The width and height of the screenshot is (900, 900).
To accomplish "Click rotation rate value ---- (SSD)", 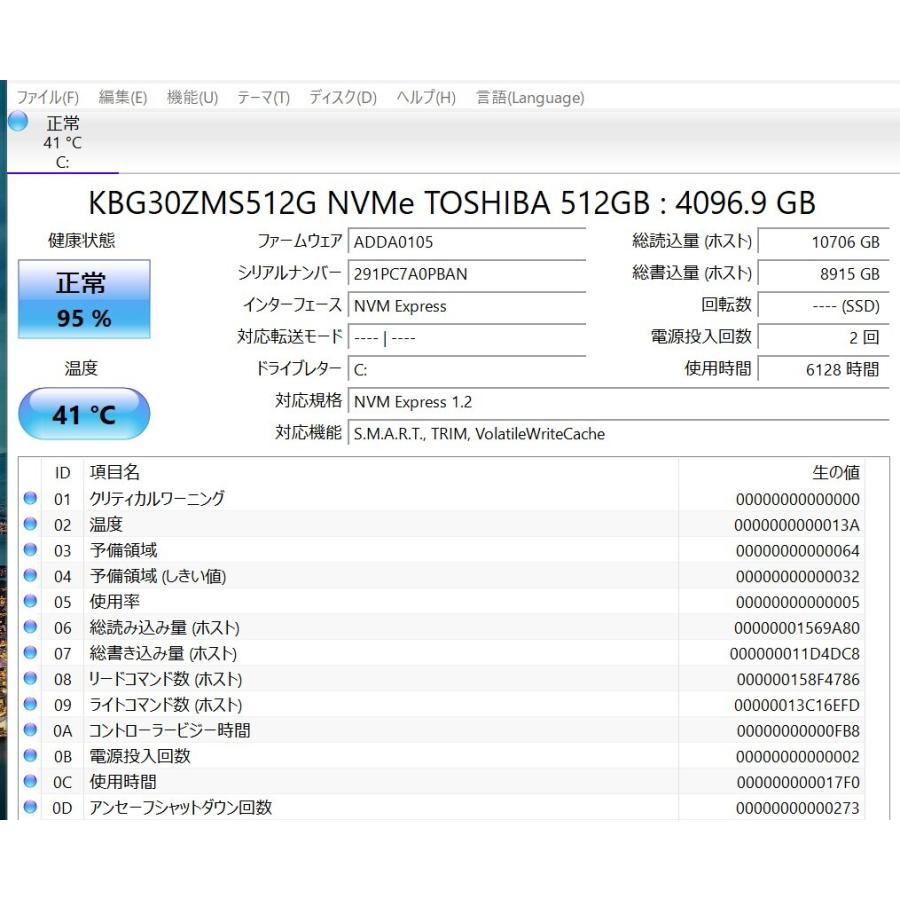I will point(824,306).
